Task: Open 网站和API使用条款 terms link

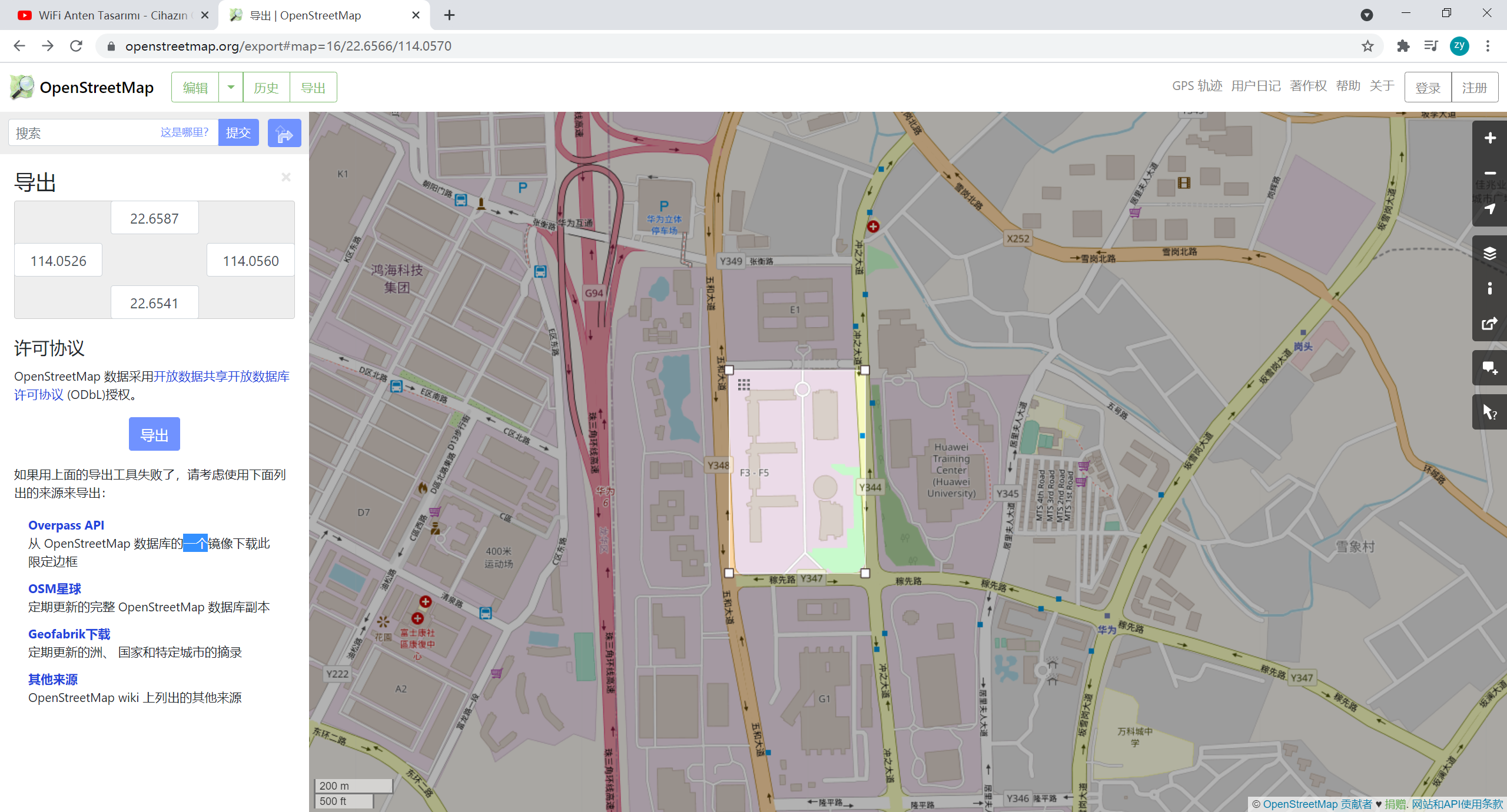Action: tap(1457, 804)
